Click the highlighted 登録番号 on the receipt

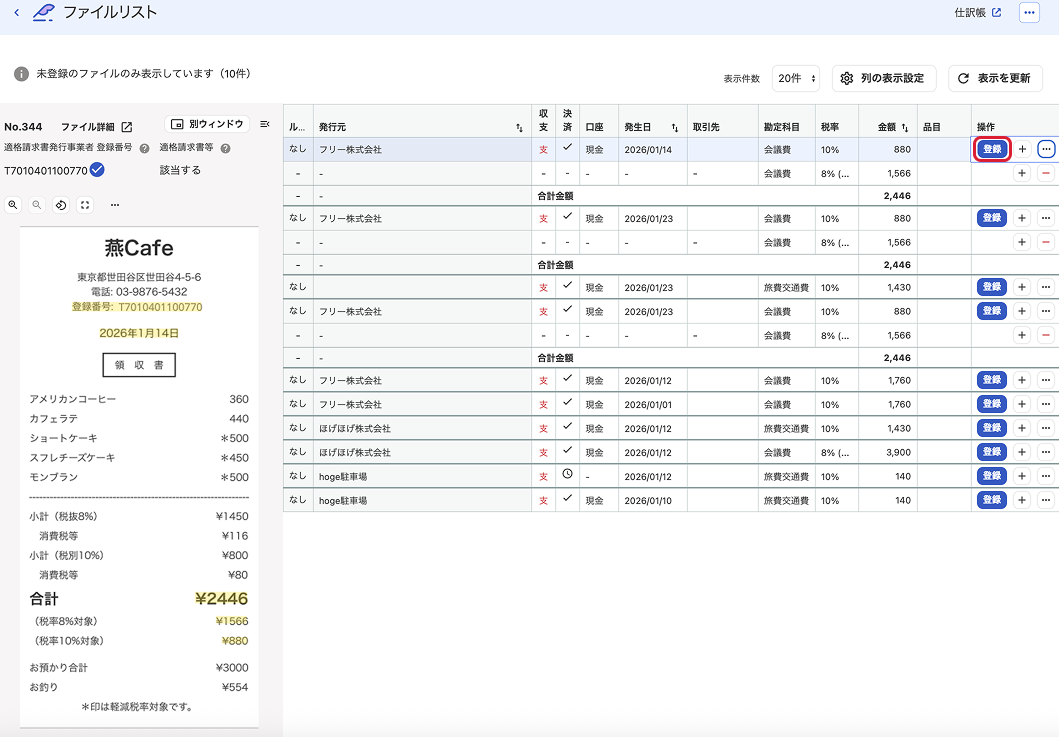(137, 307)
